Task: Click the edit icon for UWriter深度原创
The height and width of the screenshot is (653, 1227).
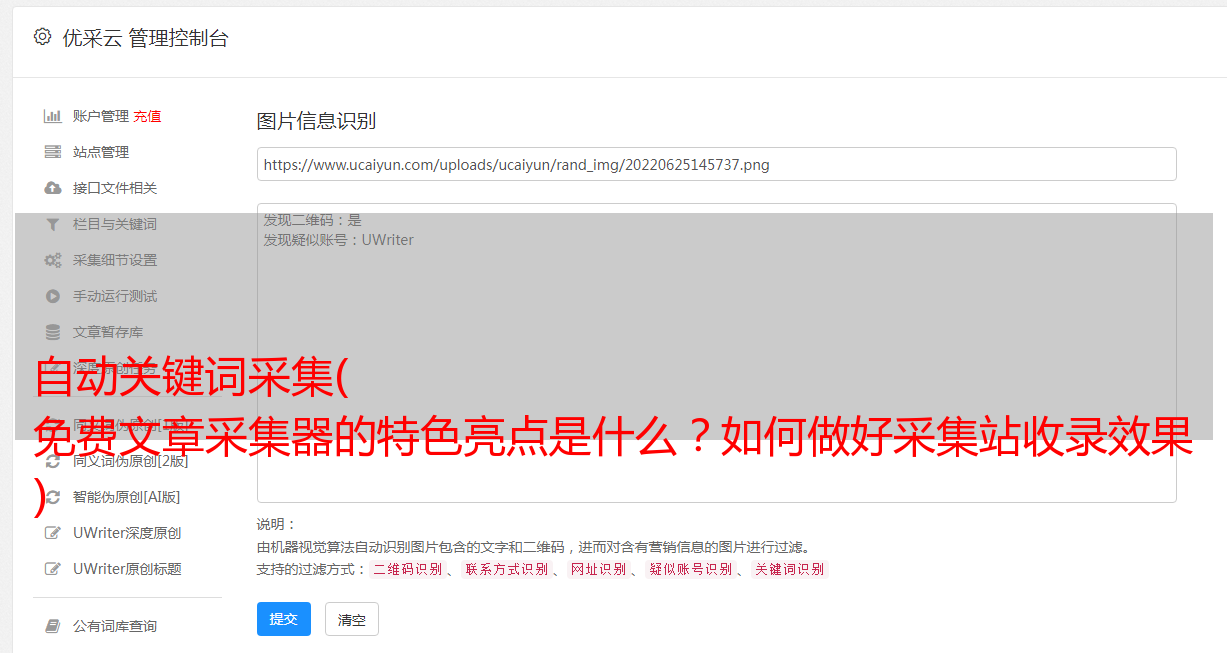Action: click(x=53, y=533)
